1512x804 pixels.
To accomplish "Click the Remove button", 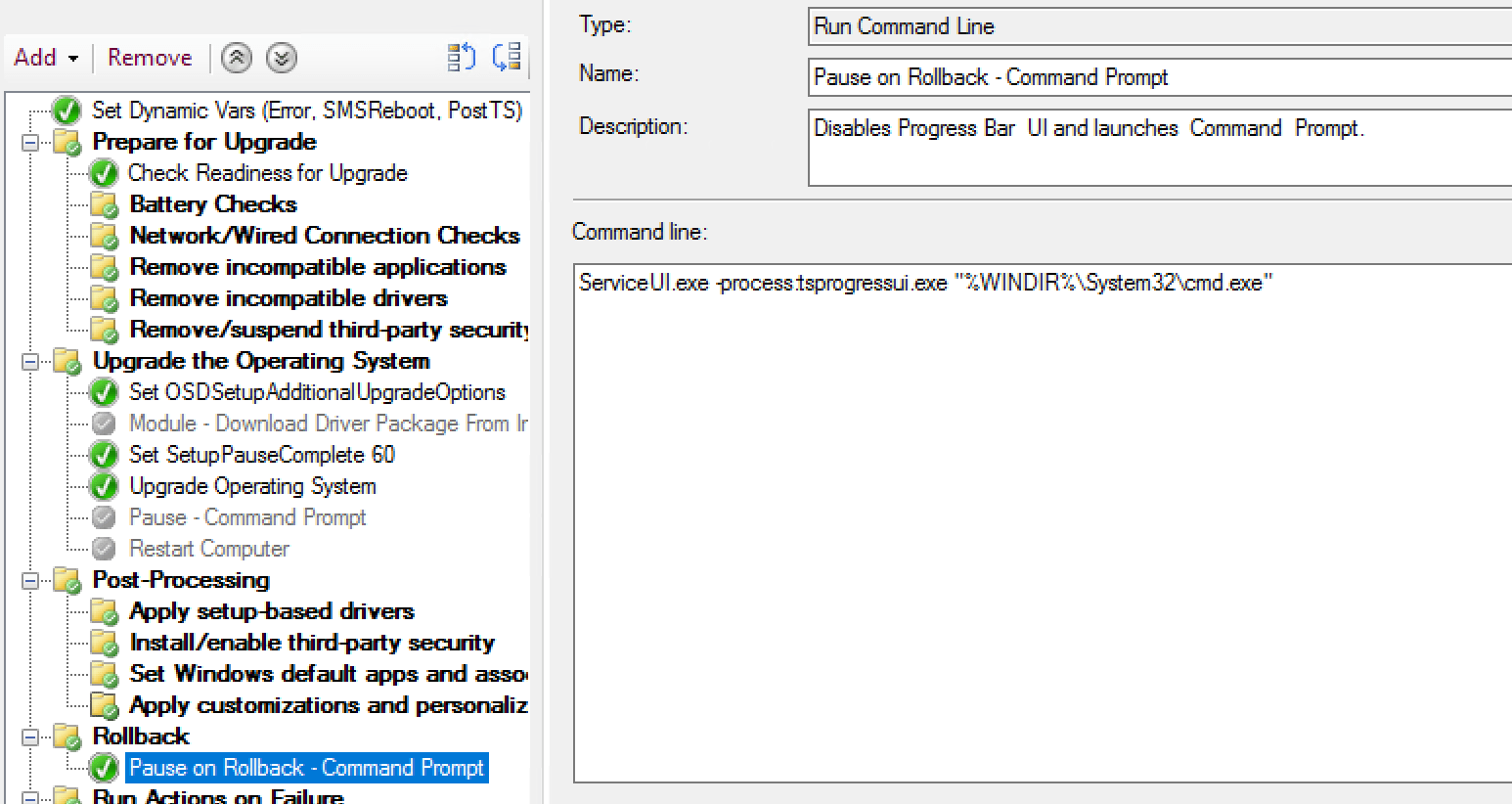I will point(149,59).
